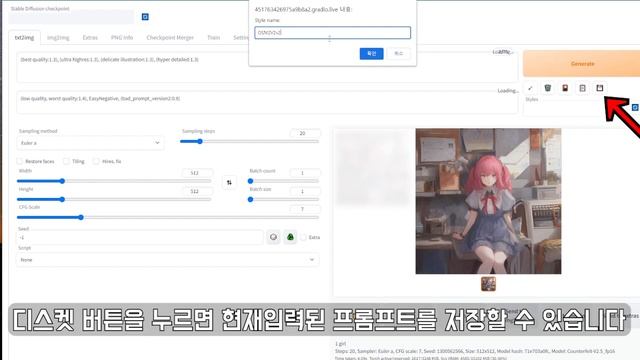Adjust the Width slider
The height and width of the screenshot is (360, 640).
click(x=114, y=181)
